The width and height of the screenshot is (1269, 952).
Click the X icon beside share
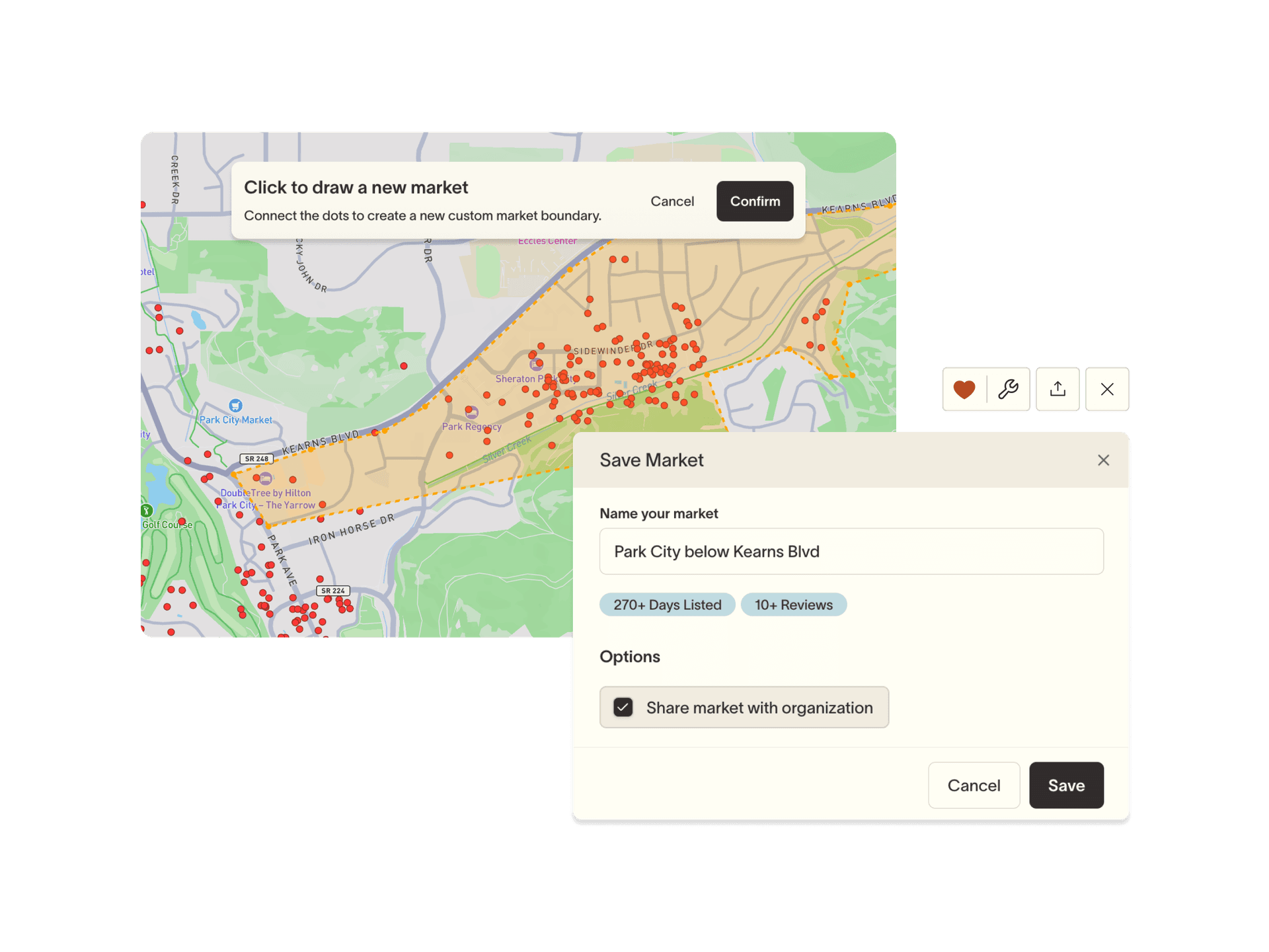point(1107,389)
